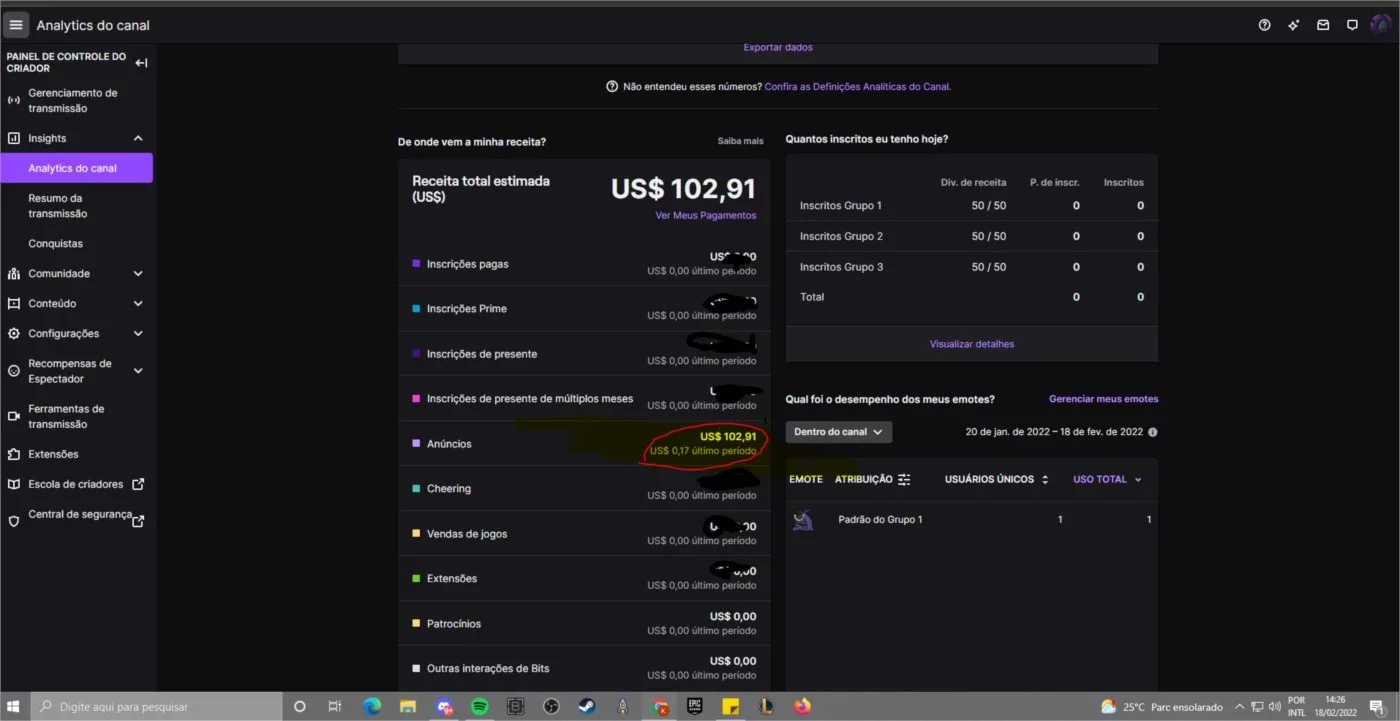Open Spotify from the Windows taskbar

tap(479, 706)
